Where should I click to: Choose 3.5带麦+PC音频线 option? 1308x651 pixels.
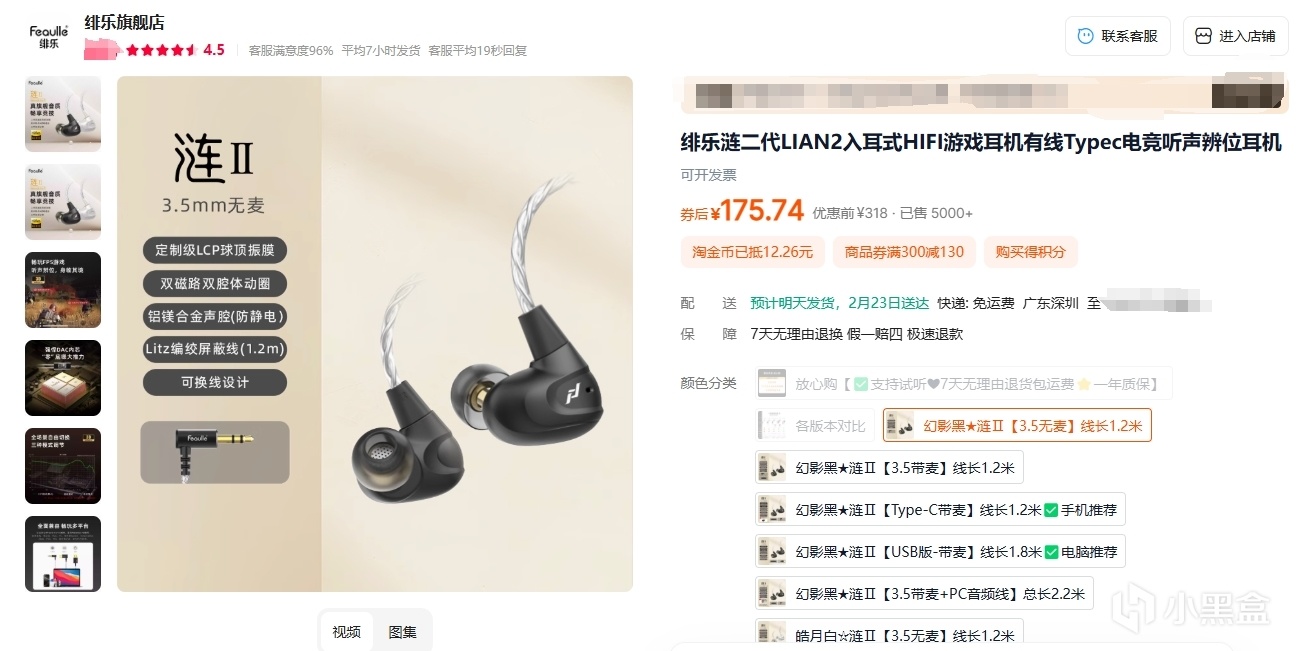point(924,593)
